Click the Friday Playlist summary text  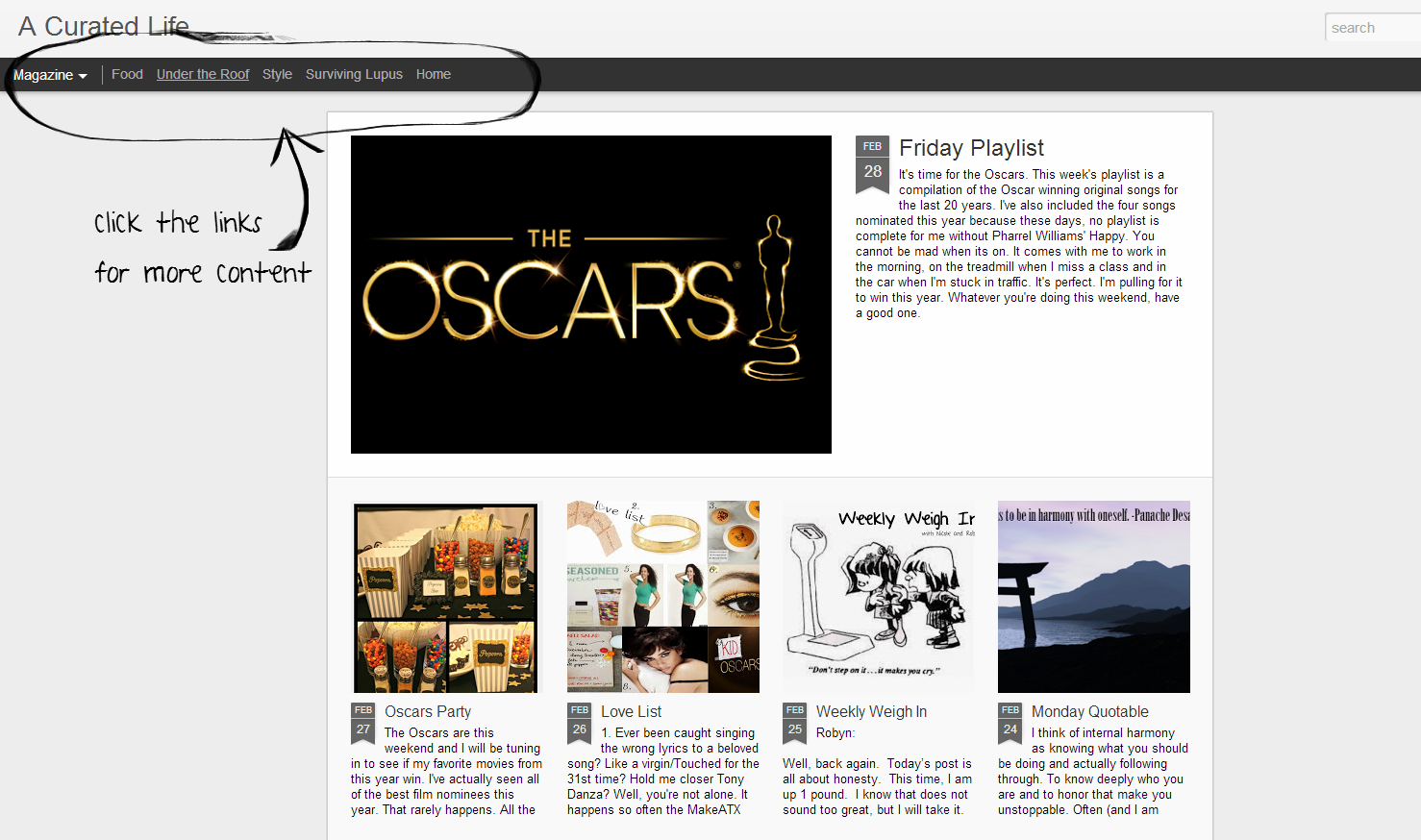[1019, 244]
